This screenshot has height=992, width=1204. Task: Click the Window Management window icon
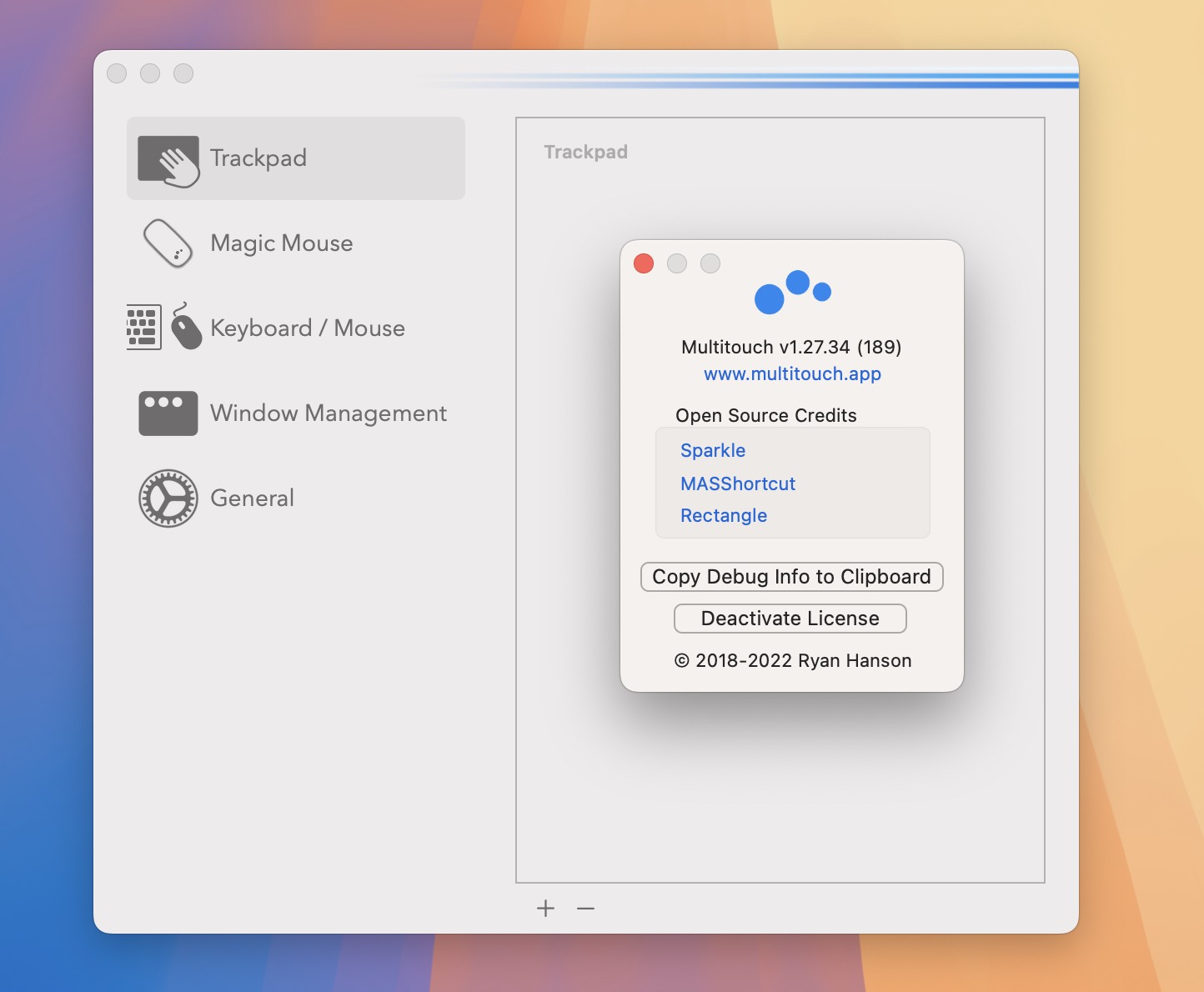tap(168, 413)
